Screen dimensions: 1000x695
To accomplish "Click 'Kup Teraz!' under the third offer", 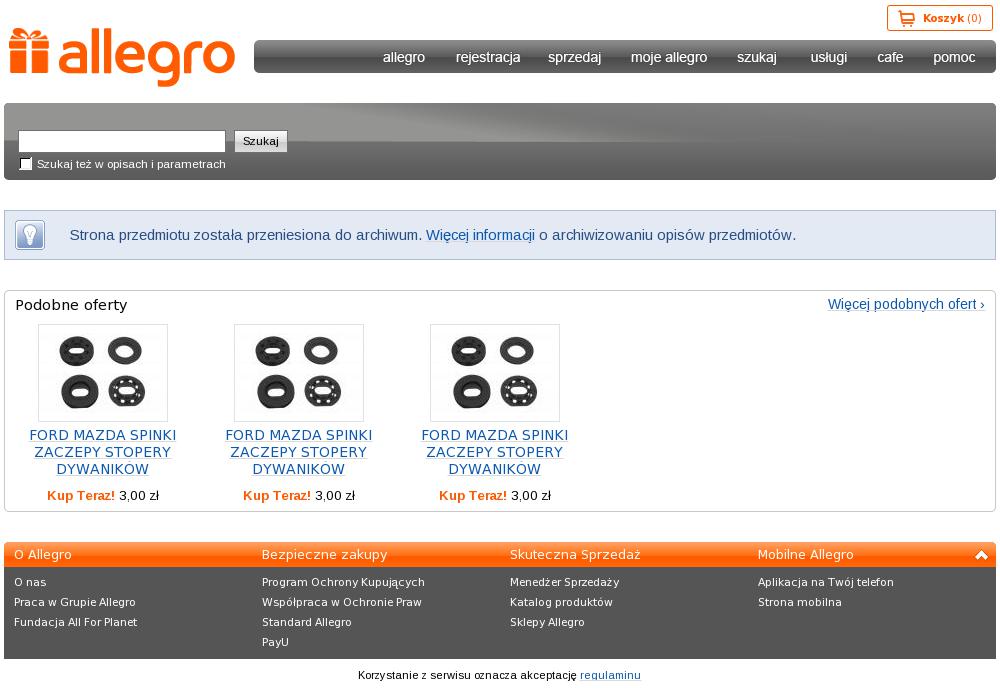I will (473, 495).
